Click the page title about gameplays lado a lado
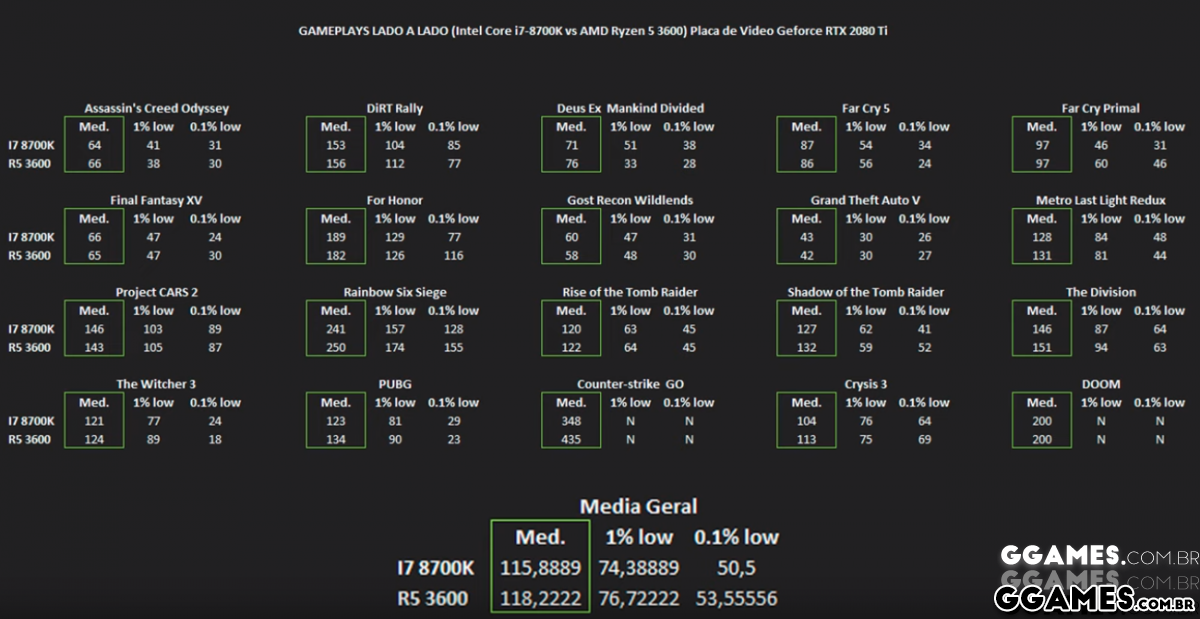Screen dimensions: 1200x619 592,31
